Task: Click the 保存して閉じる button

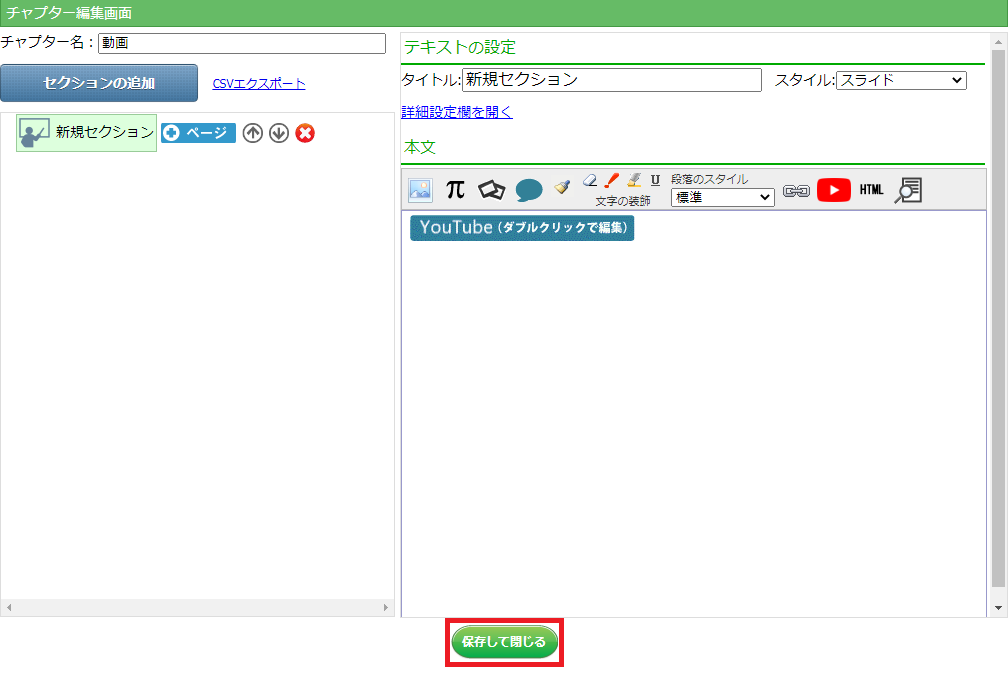Action: pos(504,642)
